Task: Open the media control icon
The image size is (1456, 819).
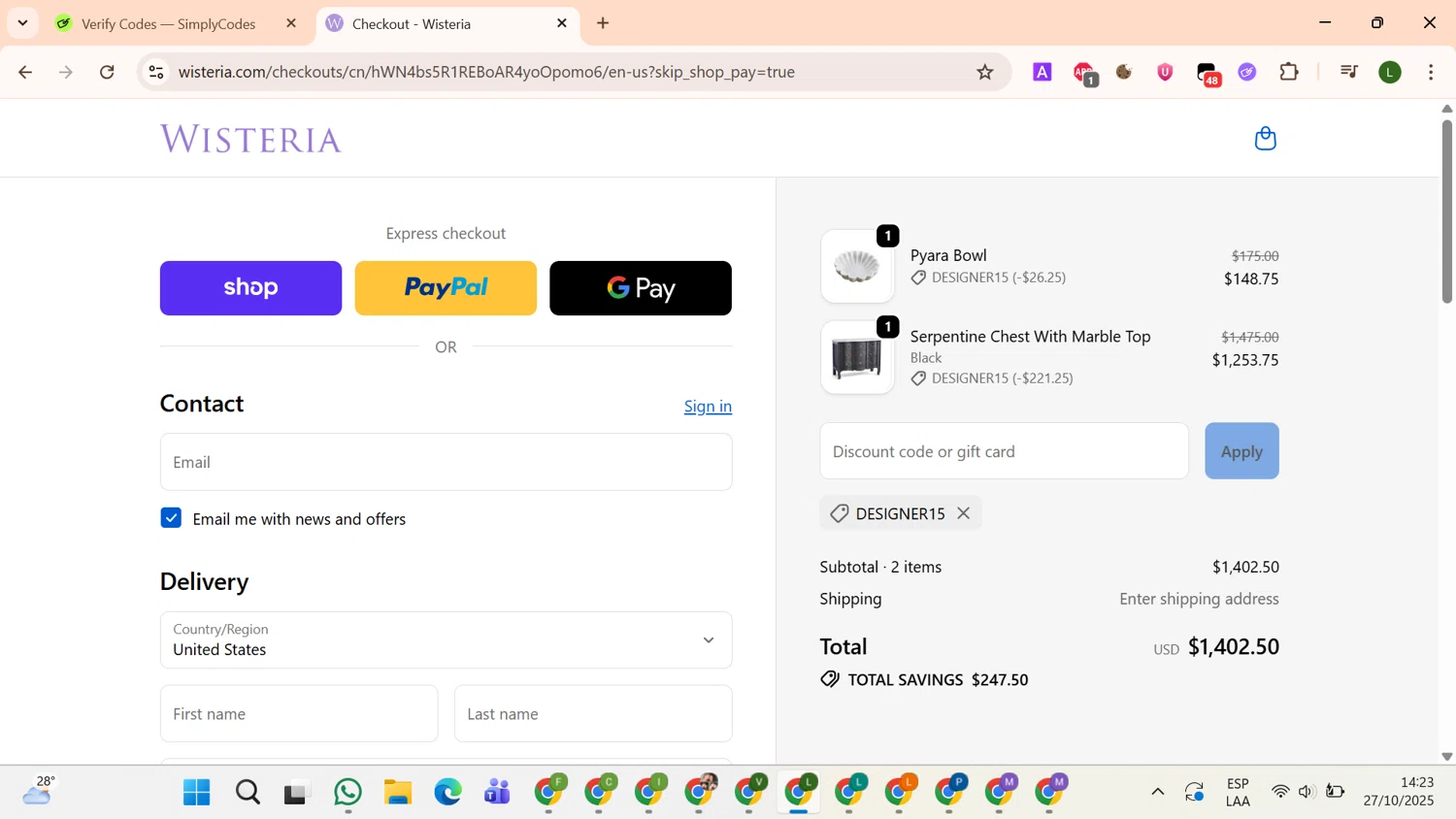Action: click(x=1348, y=72)
